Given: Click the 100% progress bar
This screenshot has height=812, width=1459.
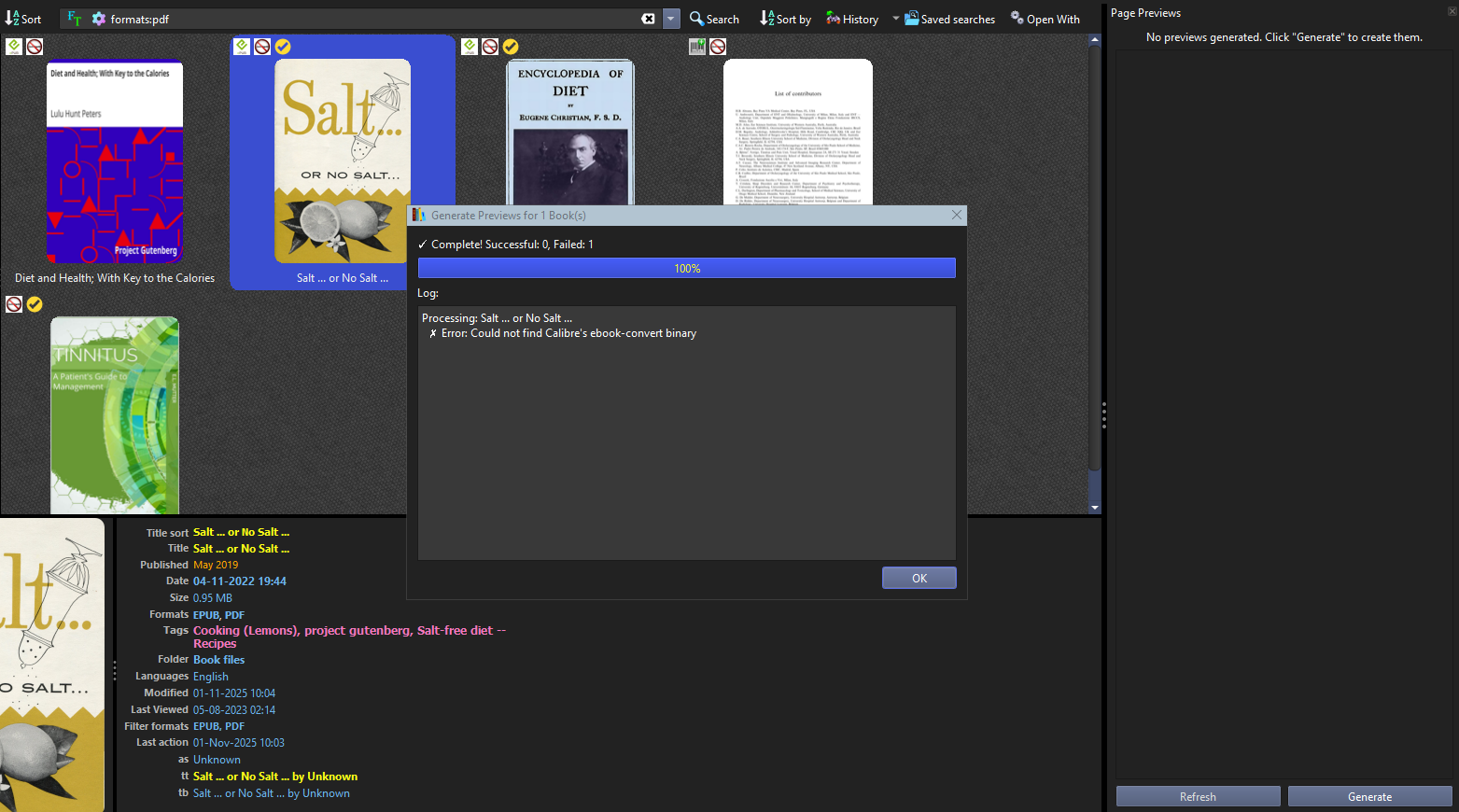Looking at the screenshot, I should coord(687,268).
